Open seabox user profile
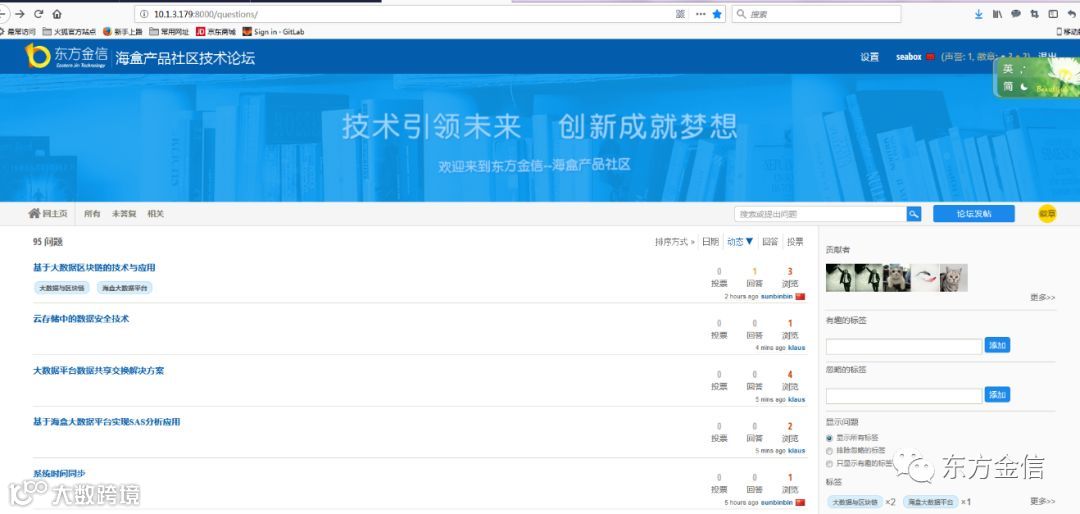1080x514 pixels. 908,57
